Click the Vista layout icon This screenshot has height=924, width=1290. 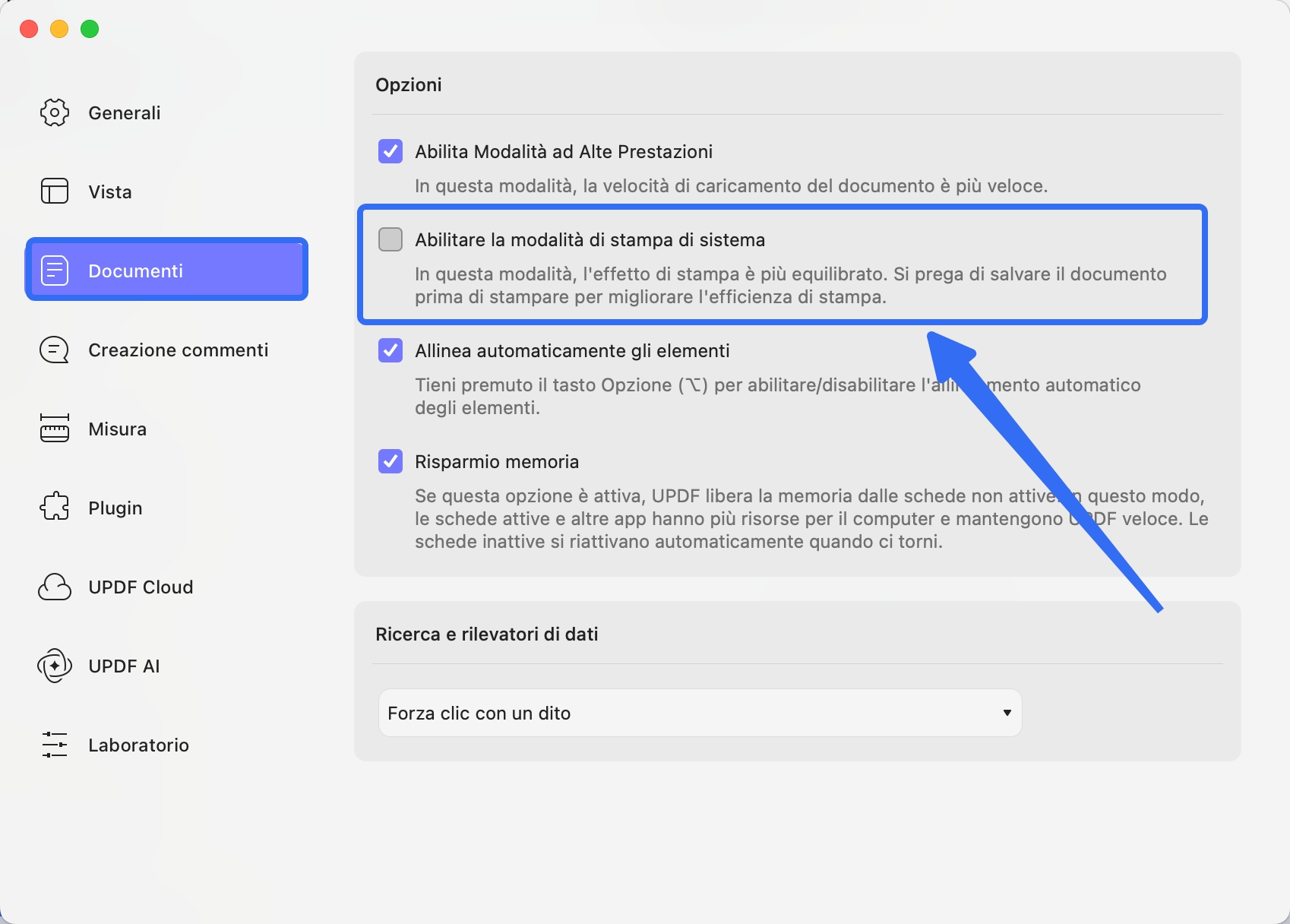click(55, 191)
